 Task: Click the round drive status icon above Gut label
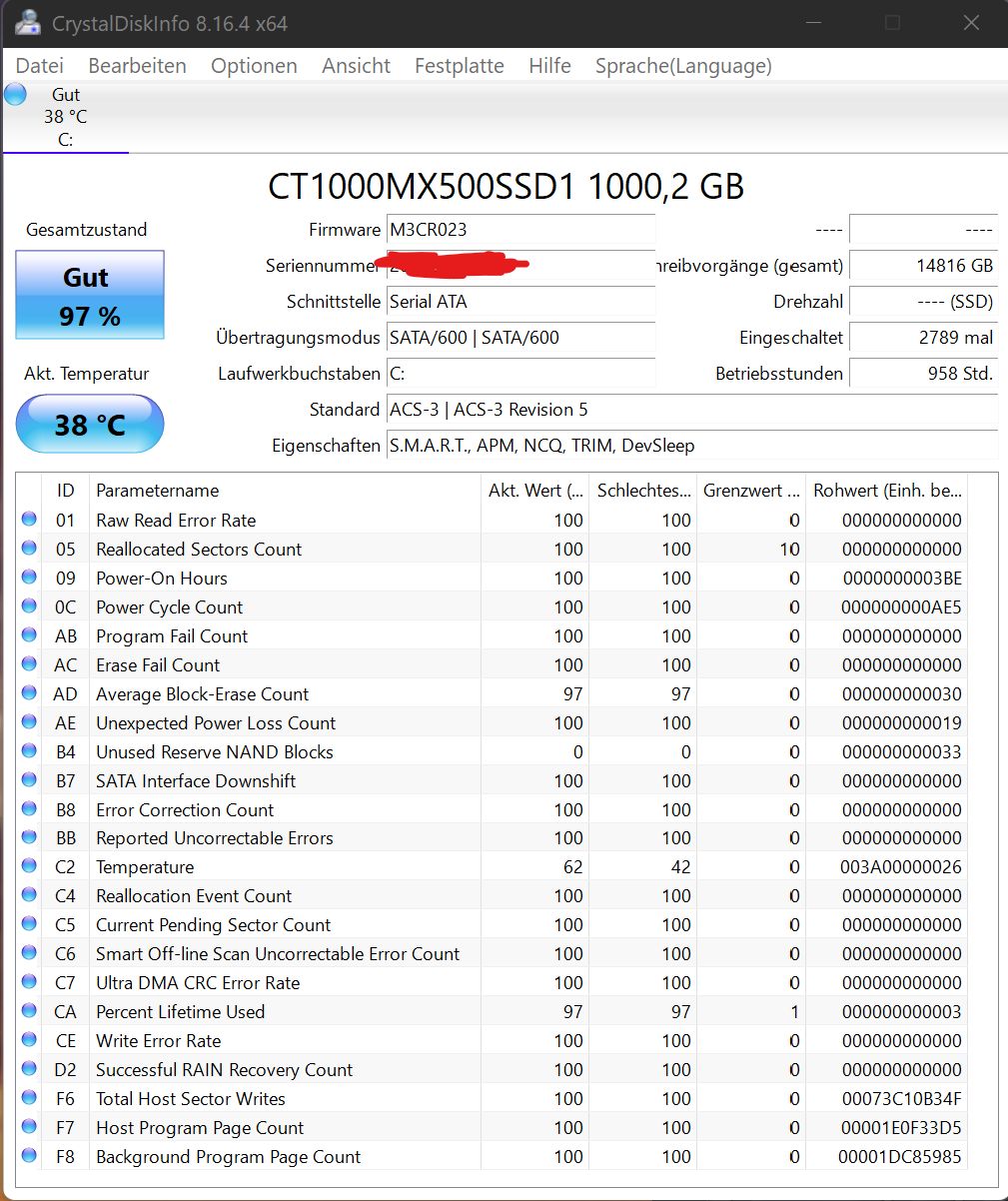14,93
